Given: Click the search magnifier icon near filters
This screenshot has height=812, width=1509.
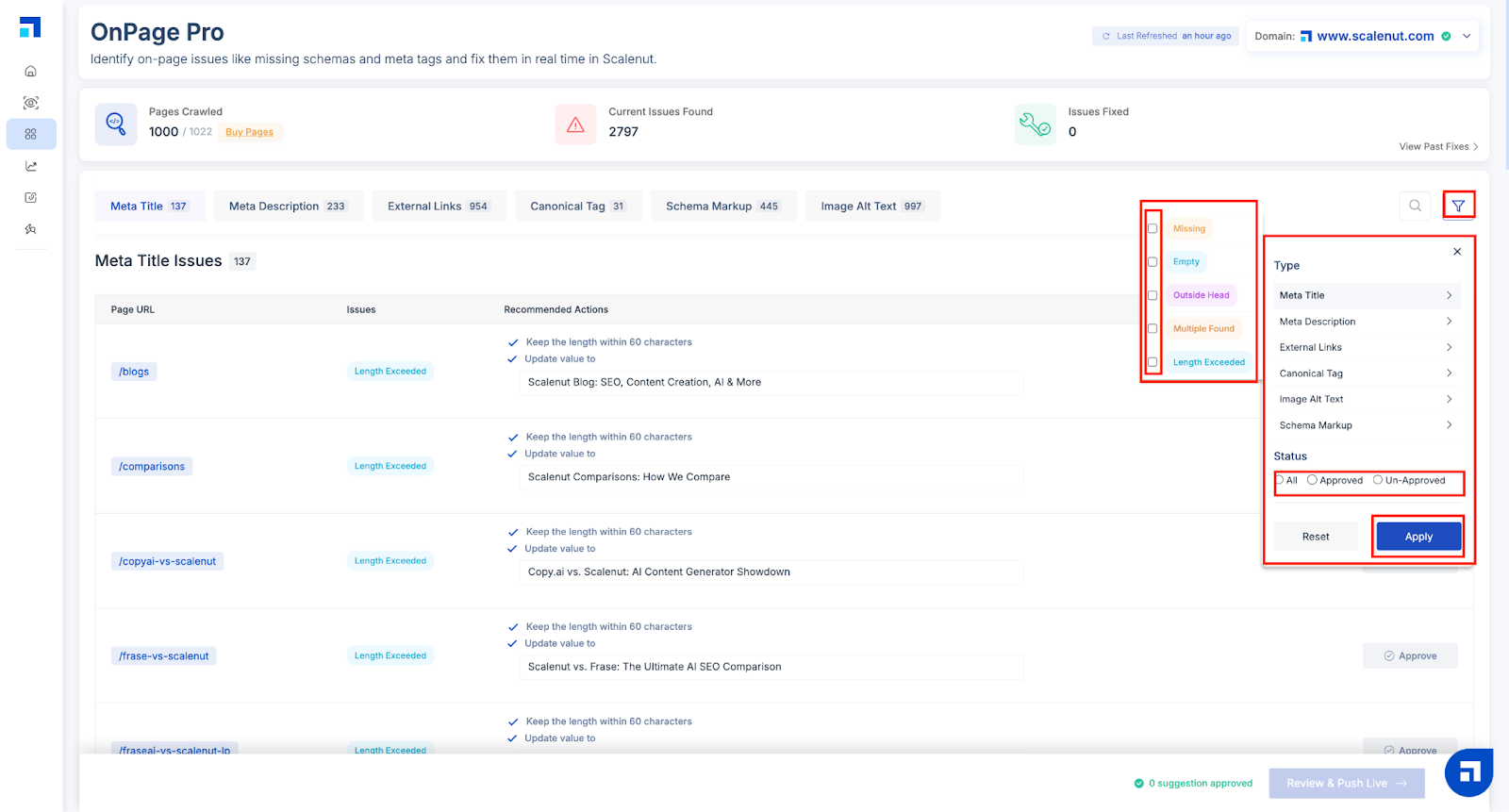Looking at the screenshot, I should click(x=1415, y=206).
